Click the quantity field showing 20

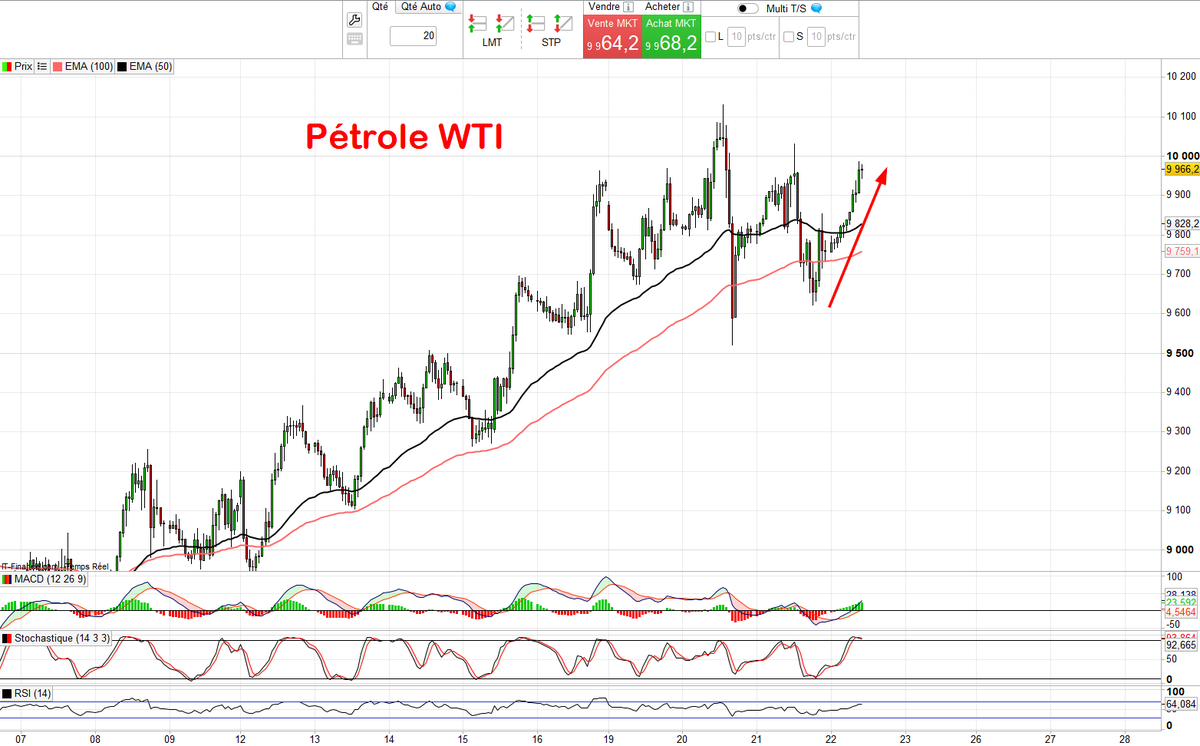point(414,36)
